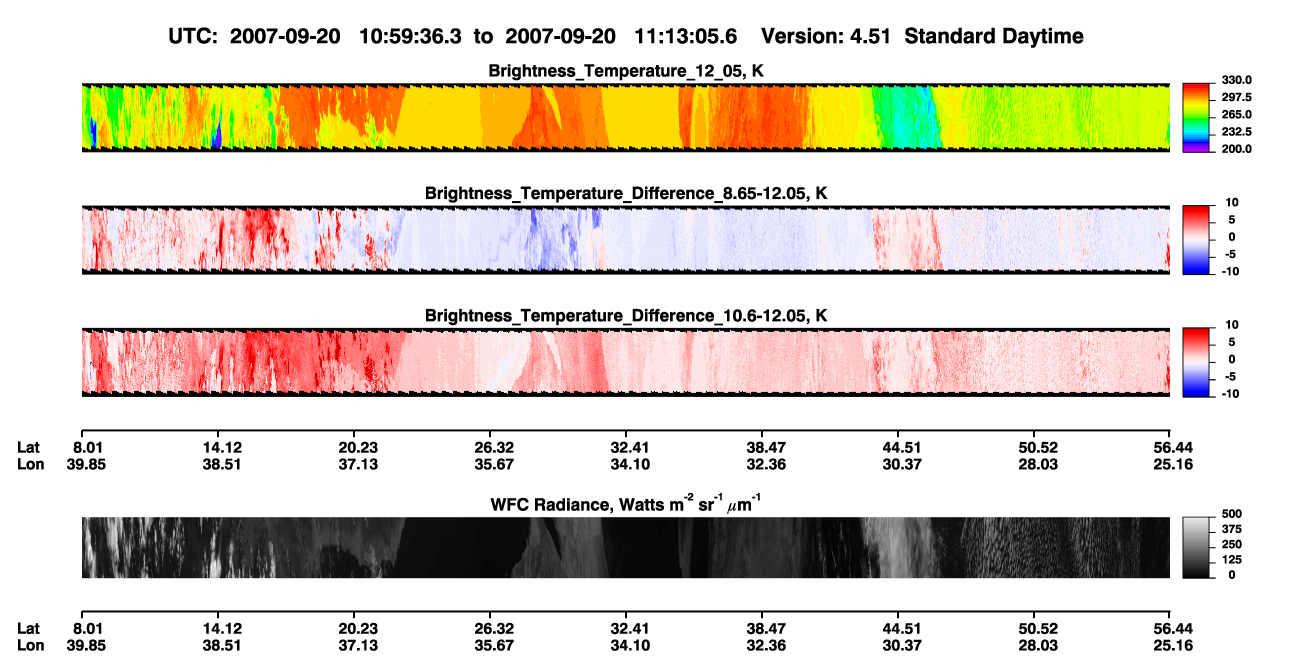Click the 125 label on the radiance color bar
Screen dimensions: 1300x667
1231,560
